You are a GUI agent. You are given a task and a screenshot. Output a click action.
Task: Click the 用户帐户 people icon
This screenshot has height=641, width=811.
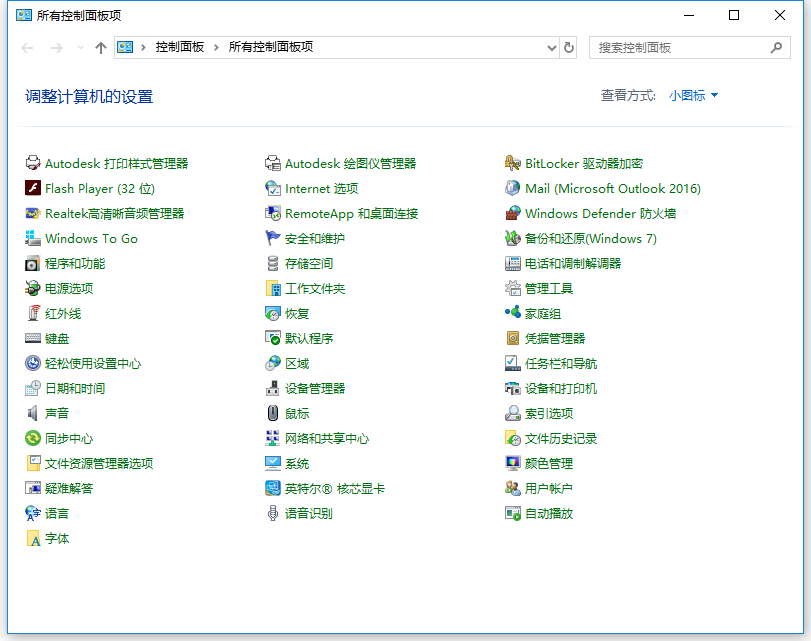[x=513, y=488]
